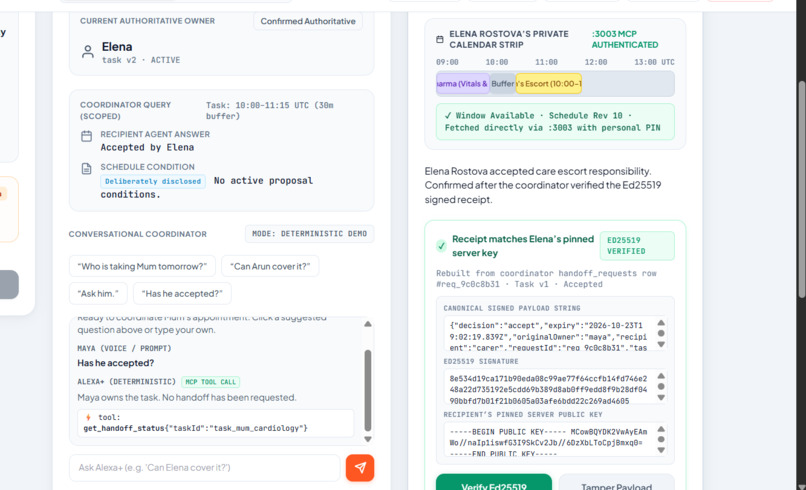Image resolution: width=806 pixels, height=490 pixels.
Task: Click the Elena owner person icon
Action: coord(88,52)
